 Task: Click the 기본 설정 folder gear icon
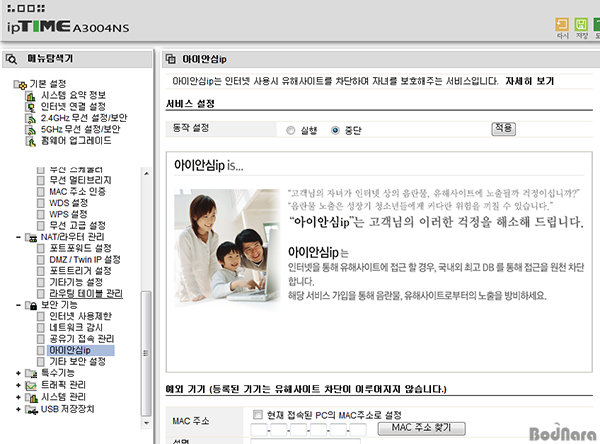(x=20, y=84)
